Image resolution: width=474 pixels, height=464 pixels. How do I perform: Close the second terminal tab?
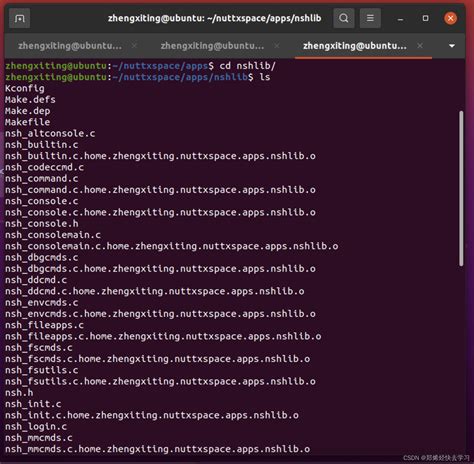277,46
